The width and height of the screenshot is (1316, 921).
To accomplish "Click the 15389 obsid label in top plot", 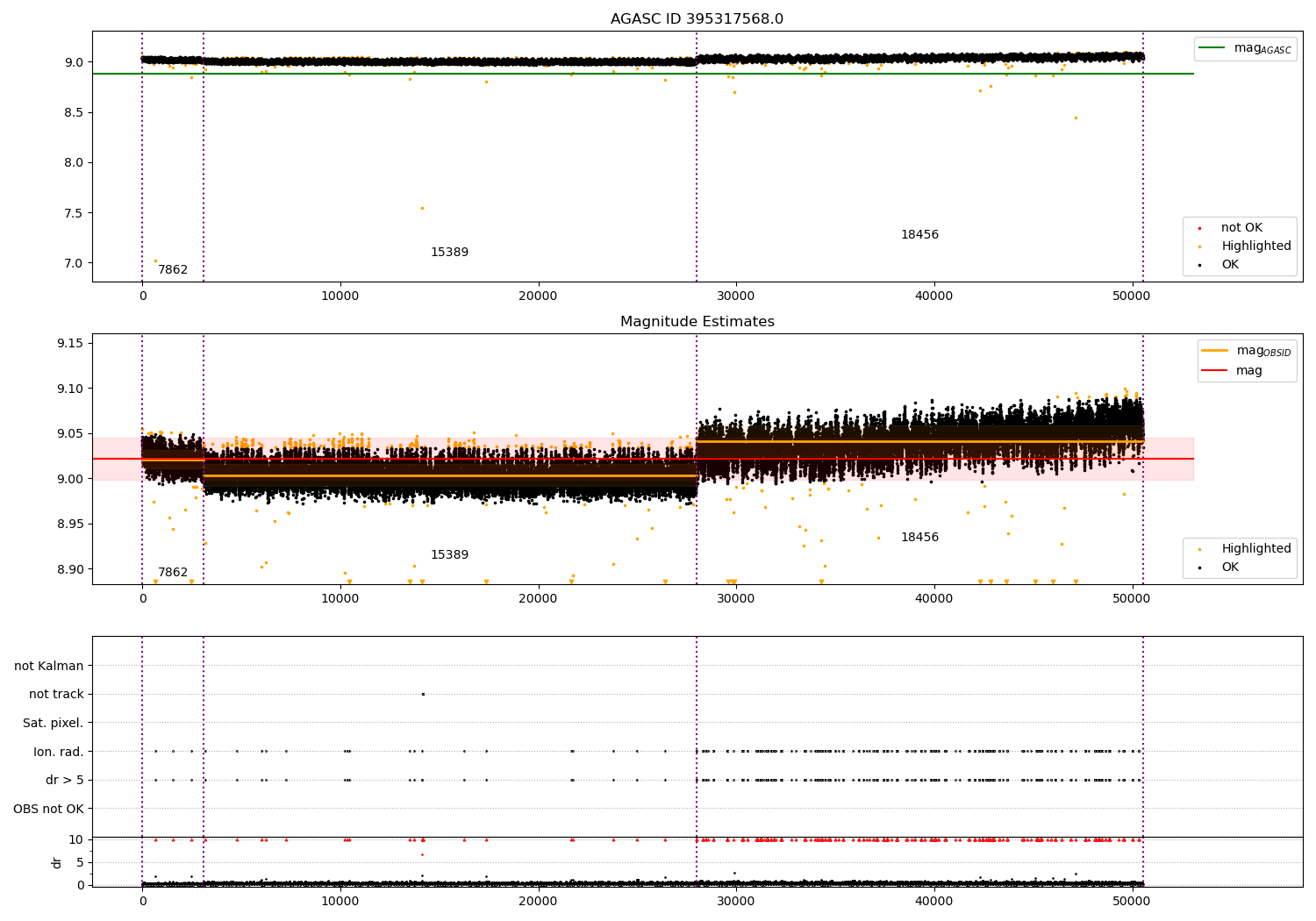I will (x=449, y=253).
